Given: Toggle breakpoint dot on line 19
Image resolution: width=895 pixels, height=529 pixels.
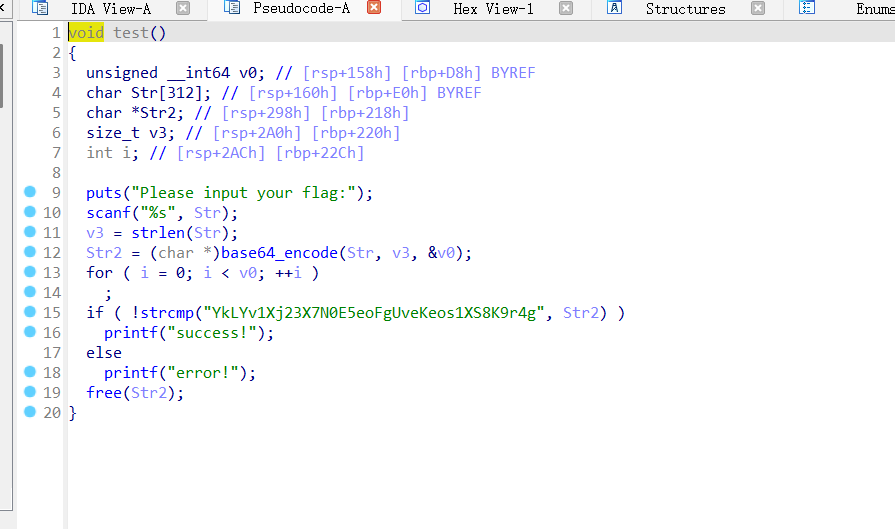Looking at the screenshot, I should [30, 391].
